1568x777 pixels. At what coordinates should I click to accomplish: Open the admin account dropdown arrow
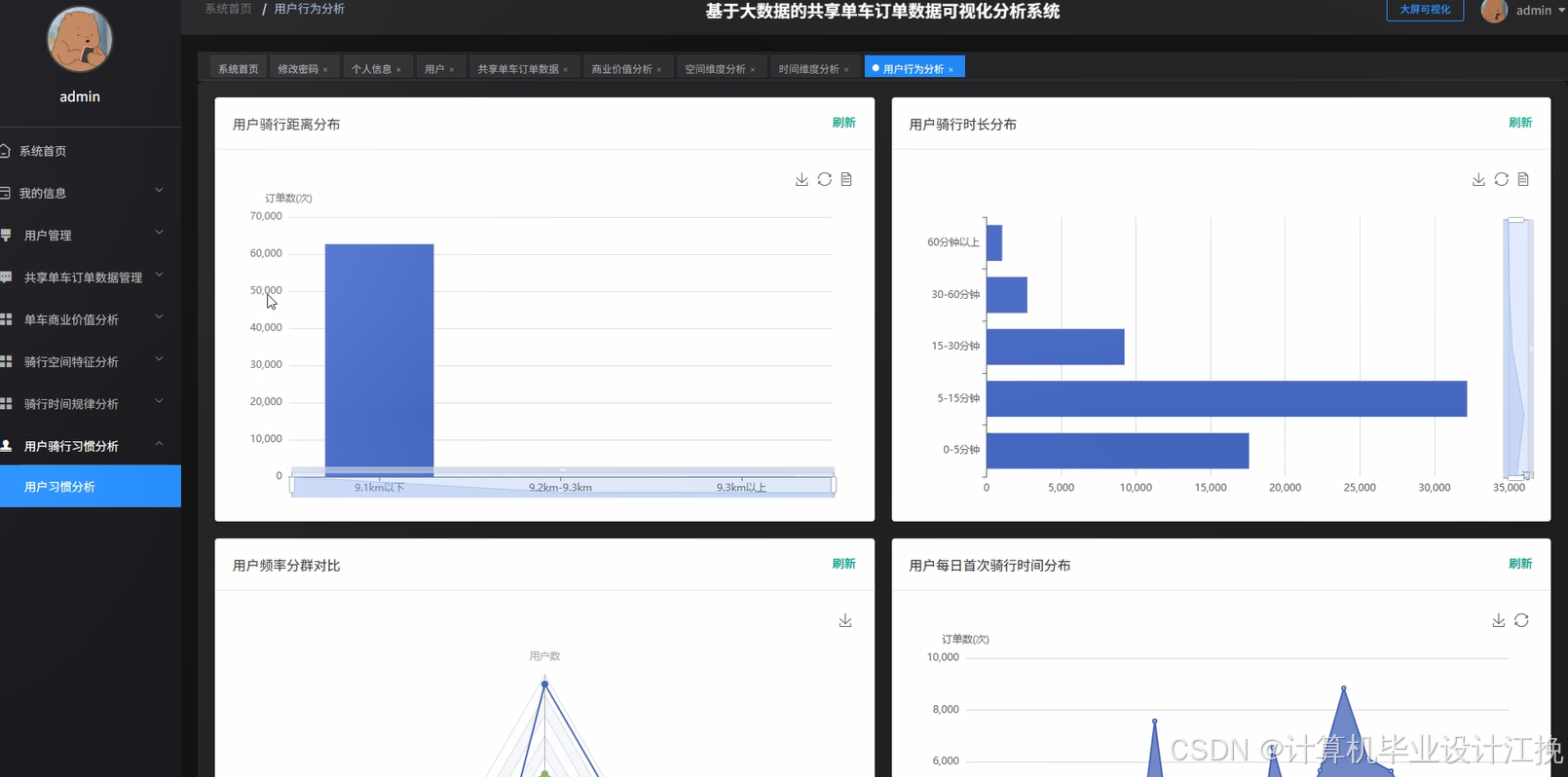(x=1561, y=11)
